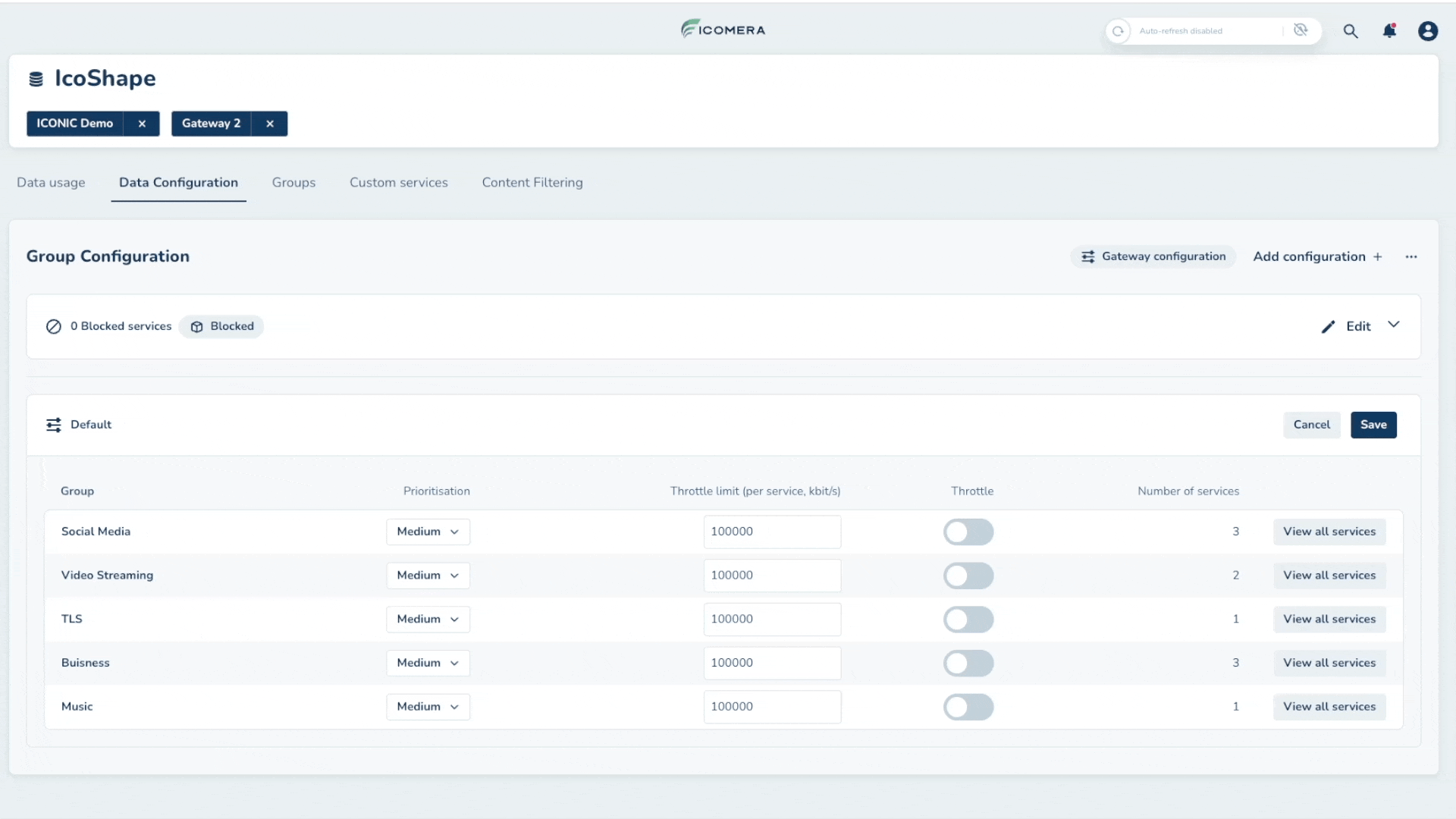Click the notifications bell icon

1389,30
